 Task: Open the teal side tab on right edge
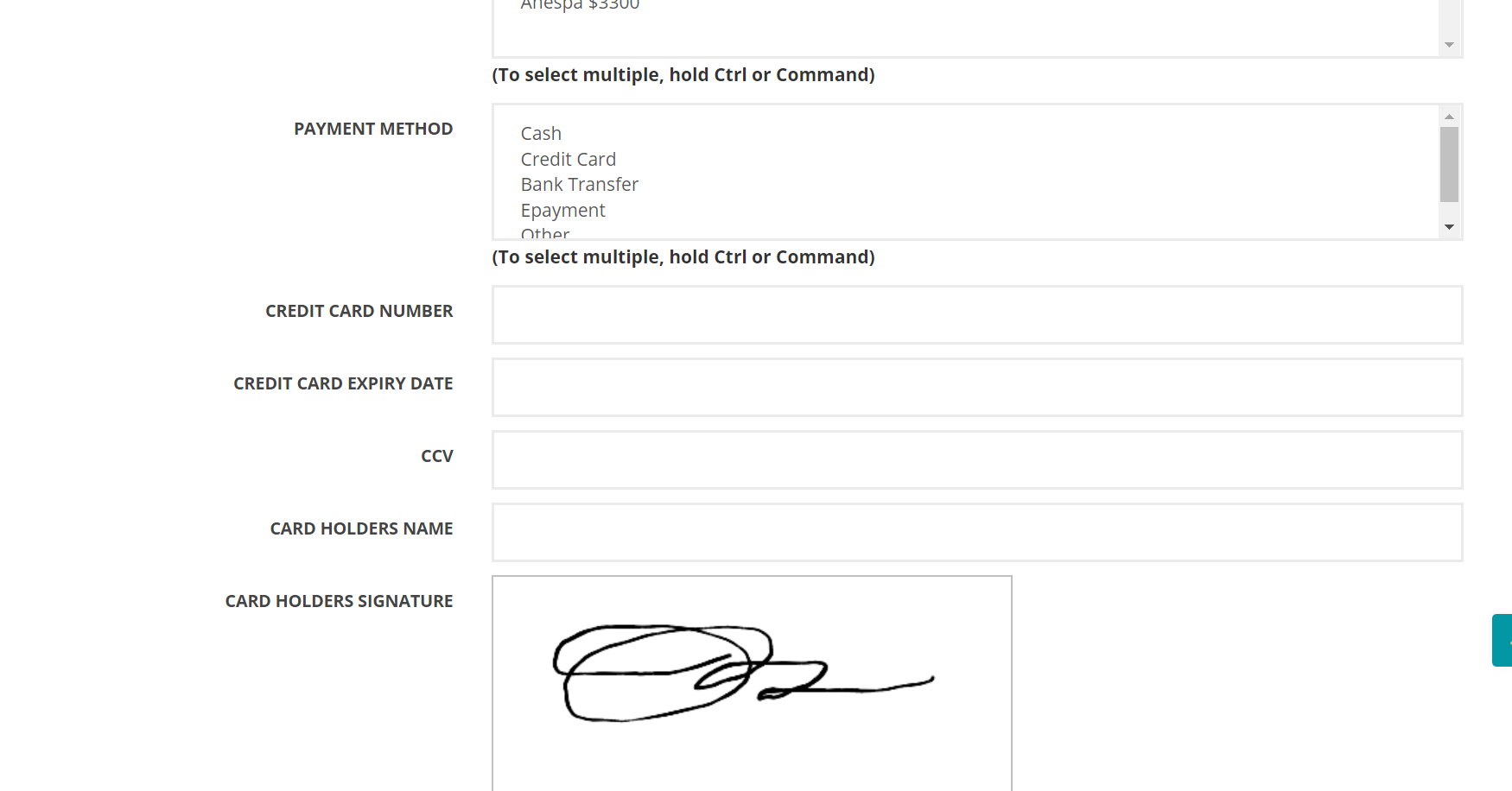(1502, 640)
